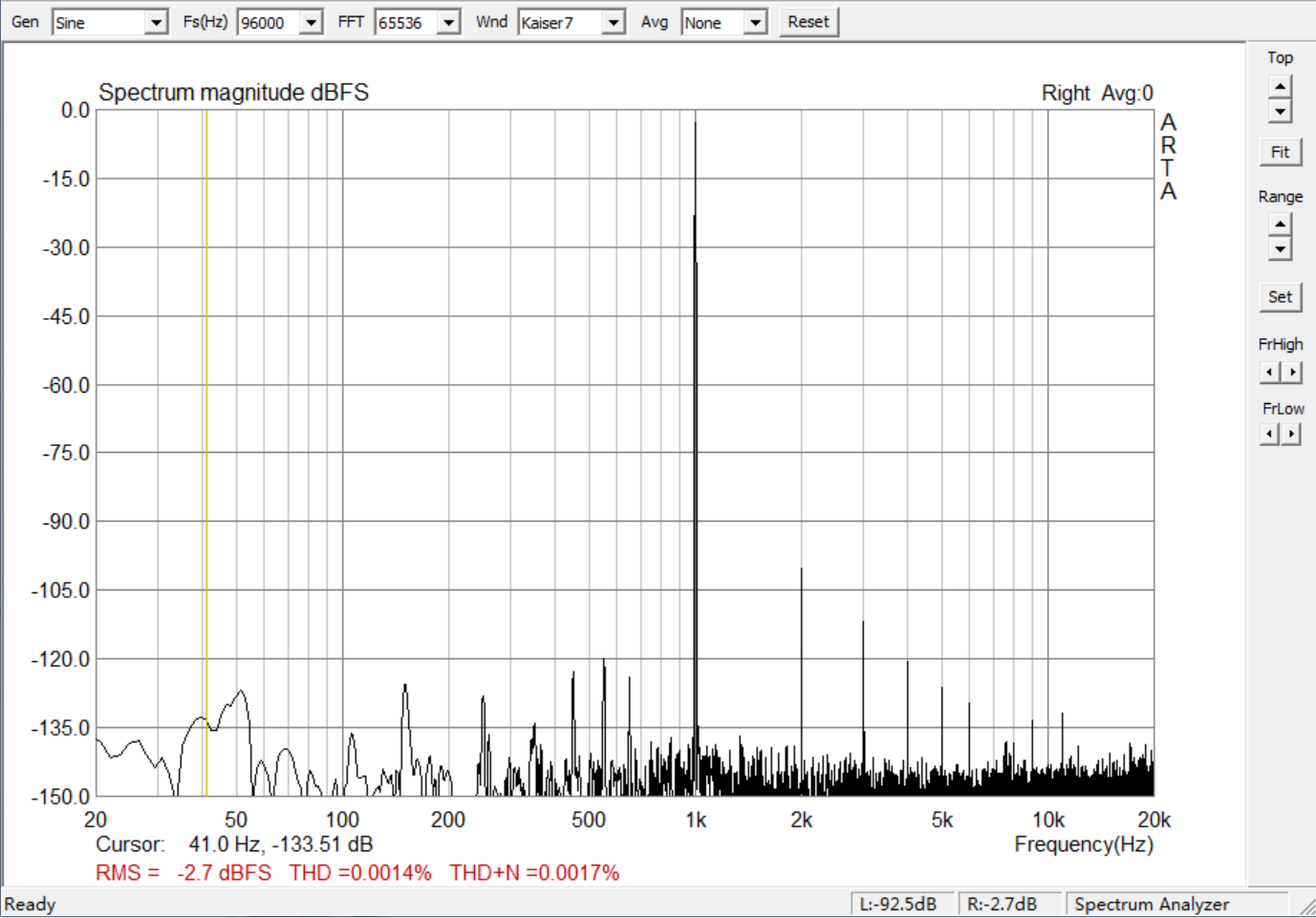Decrease Range with the down arrow

(1280, 249)
